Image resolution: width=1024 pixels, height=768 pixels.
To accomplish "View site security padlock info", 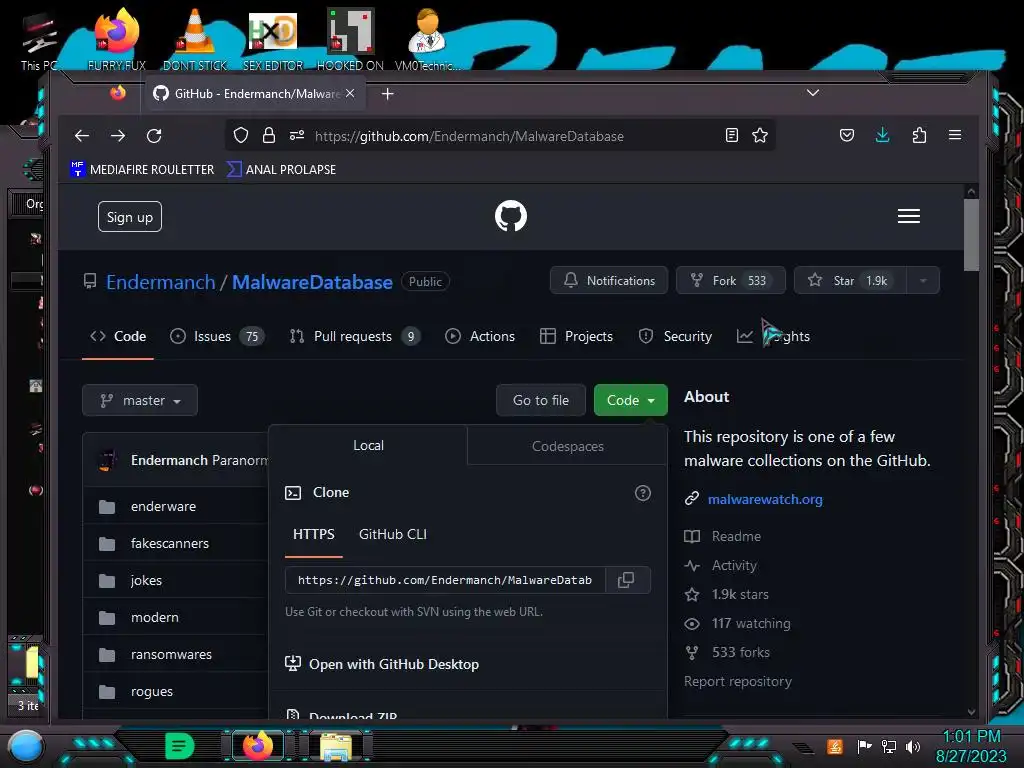I will [268, 135].
